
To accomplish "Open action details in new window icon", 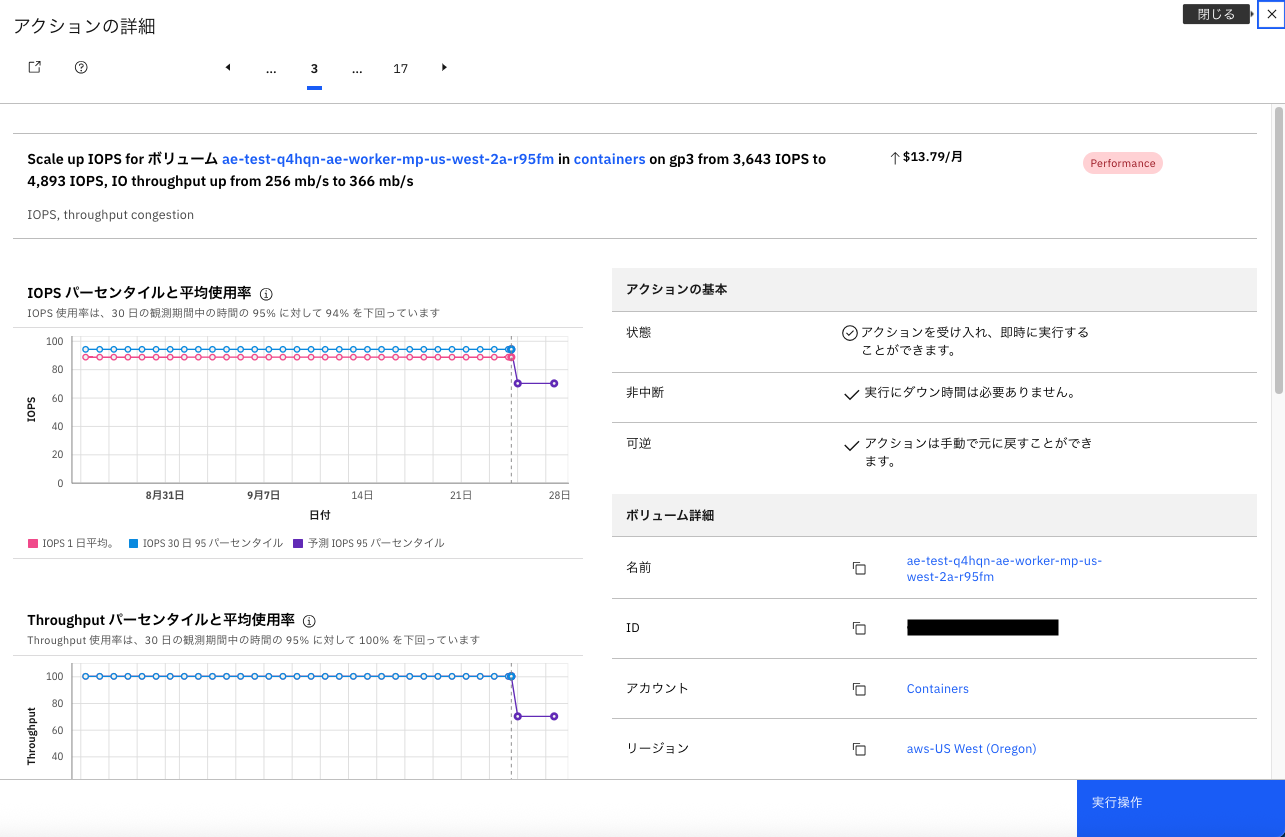I will (x=34, y=67).
